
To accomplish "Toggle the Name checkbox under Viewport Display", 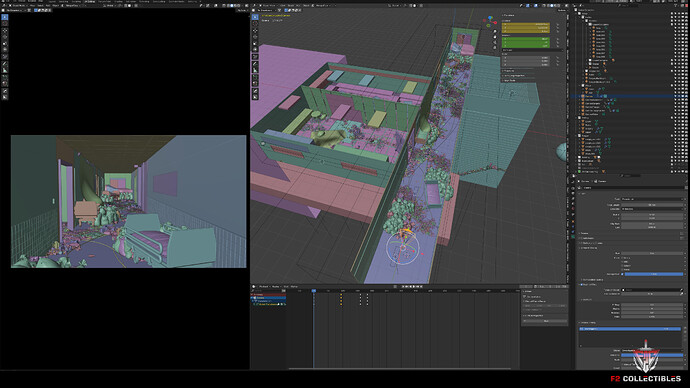I will [622, 269].
